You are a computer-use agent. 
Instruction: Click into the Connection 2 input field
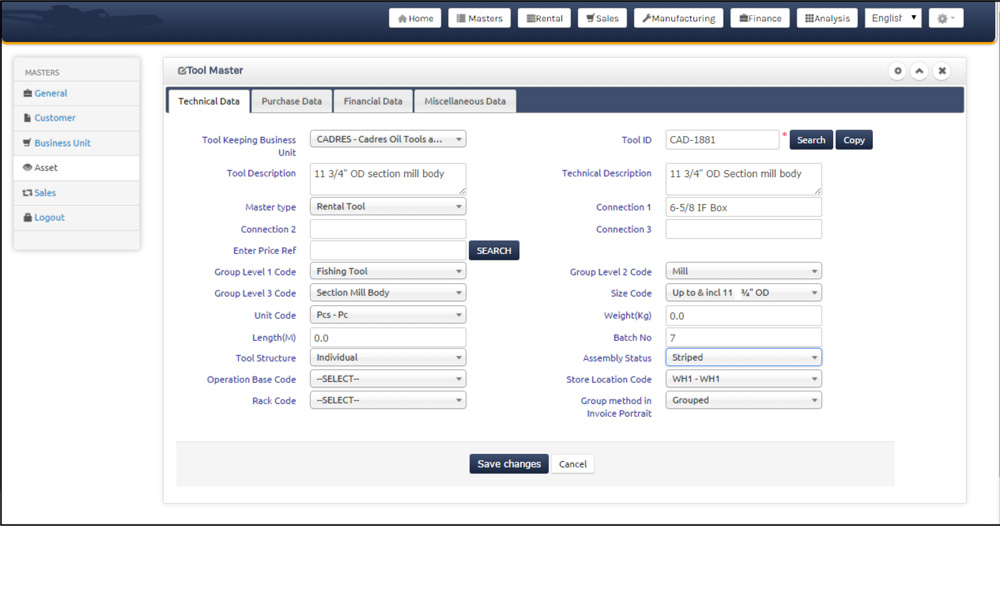[x=388, y=229]
